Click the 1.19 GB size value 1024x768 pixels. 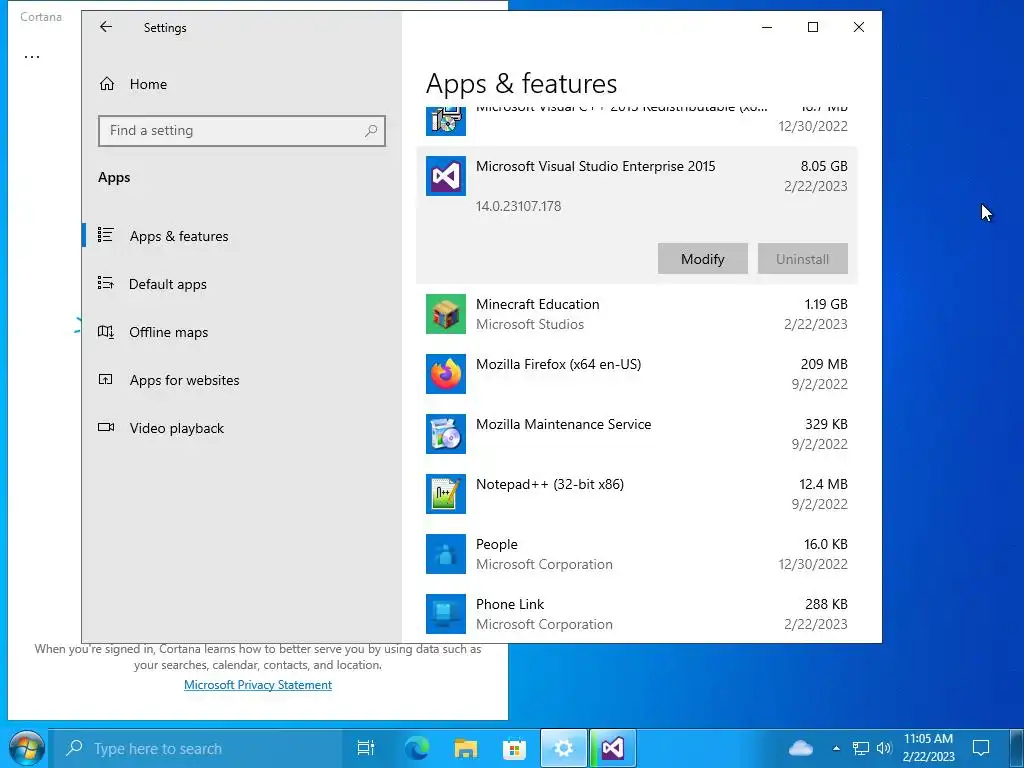tap(826, 304)
